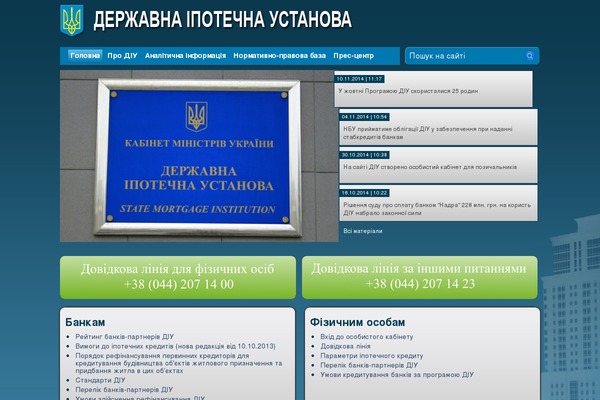Click the Банкам section heading
The height and width of the screenshot is (400, 600).
85,322
